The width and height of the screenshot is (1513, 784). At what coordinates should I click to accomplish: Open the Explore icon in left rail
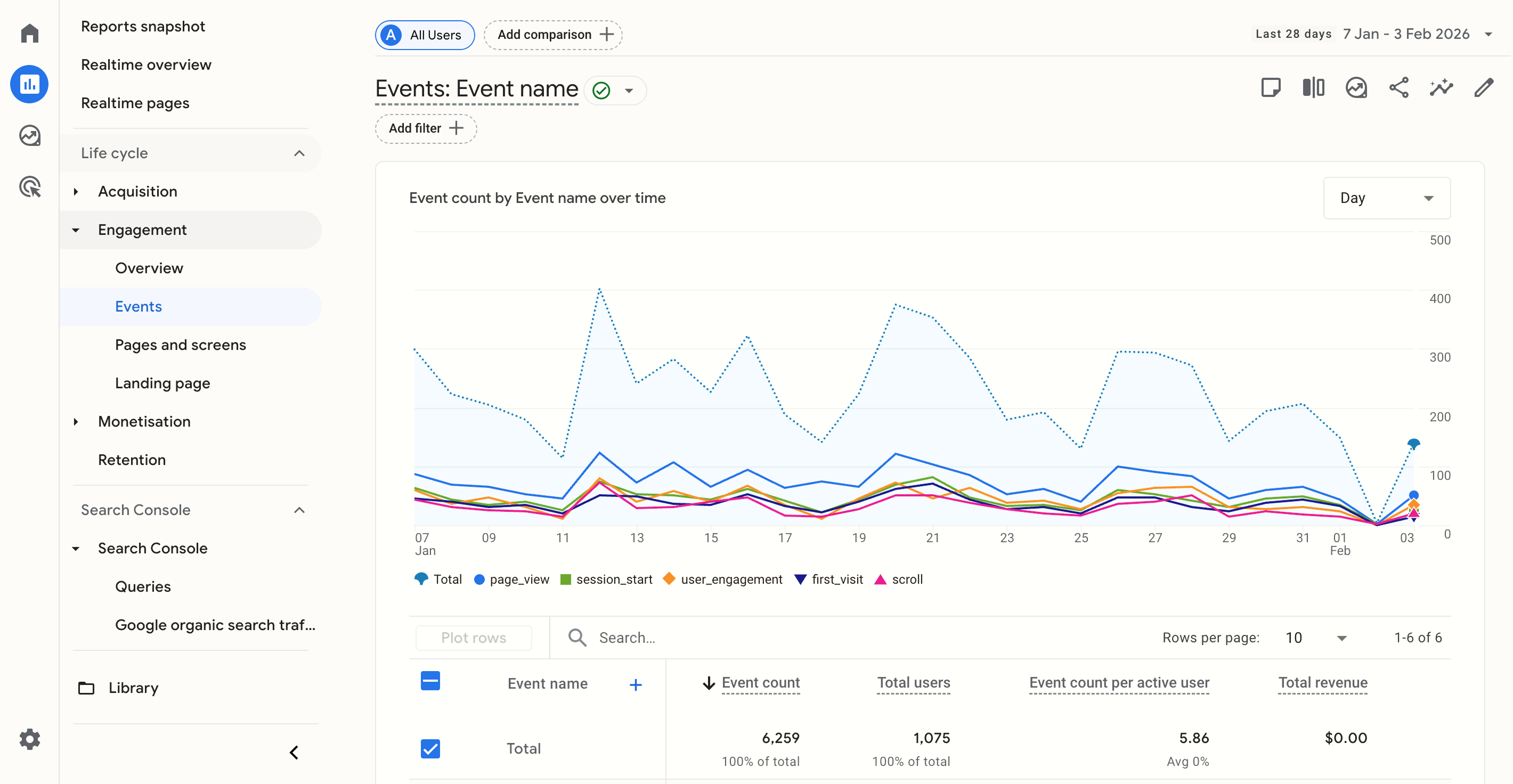pyautogui.click(x=29, y=136)
